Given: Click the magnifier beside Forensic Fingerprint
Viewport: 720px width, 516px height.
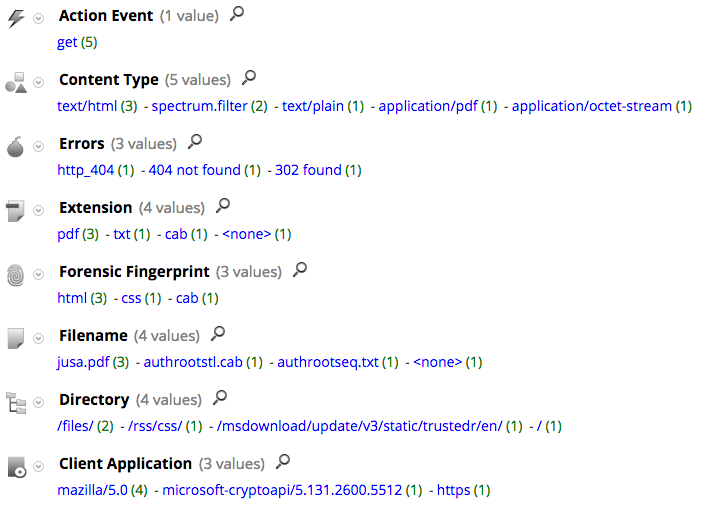Looking at the screenshot, I should click(x=300, y=270).
